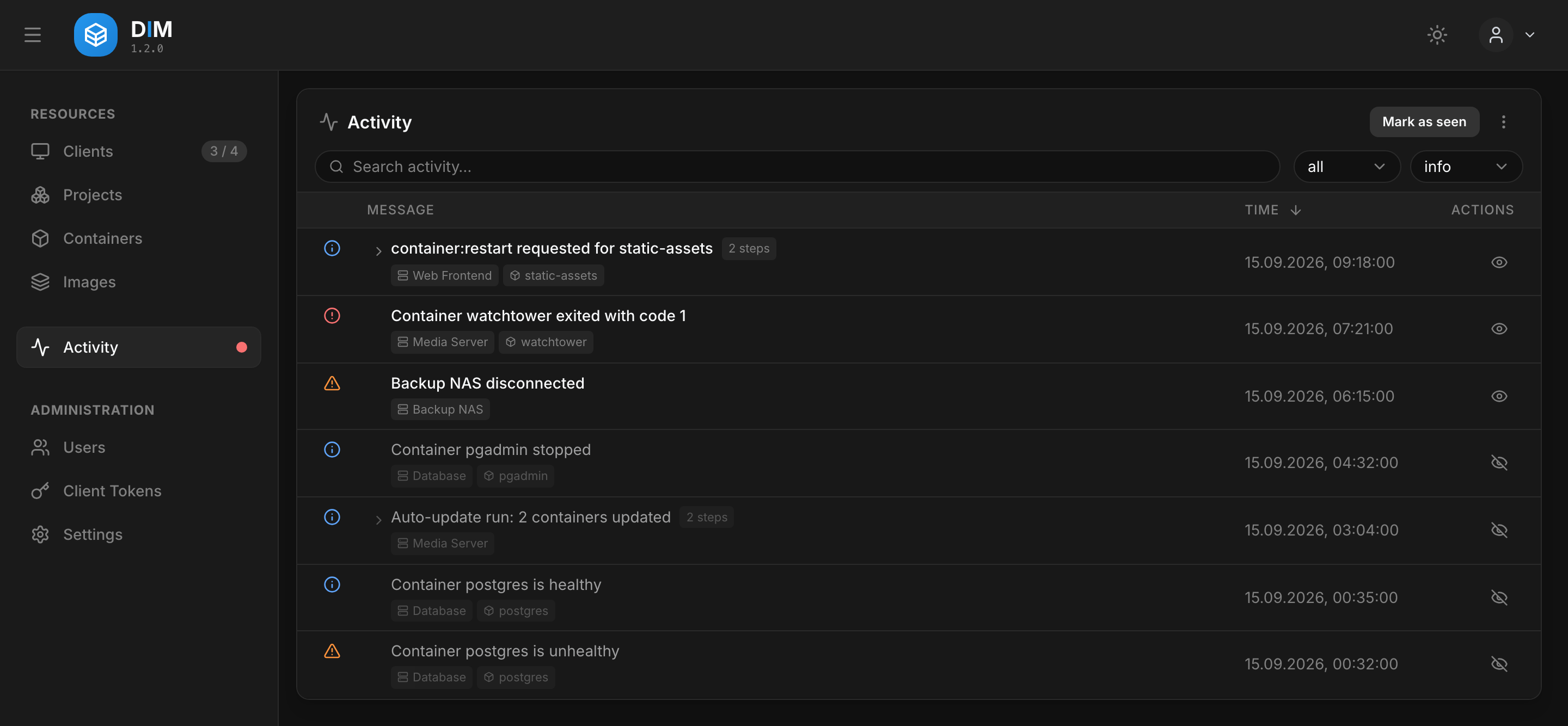
Task: Sort by the TIME column header
Action: tap(1273, 210)
